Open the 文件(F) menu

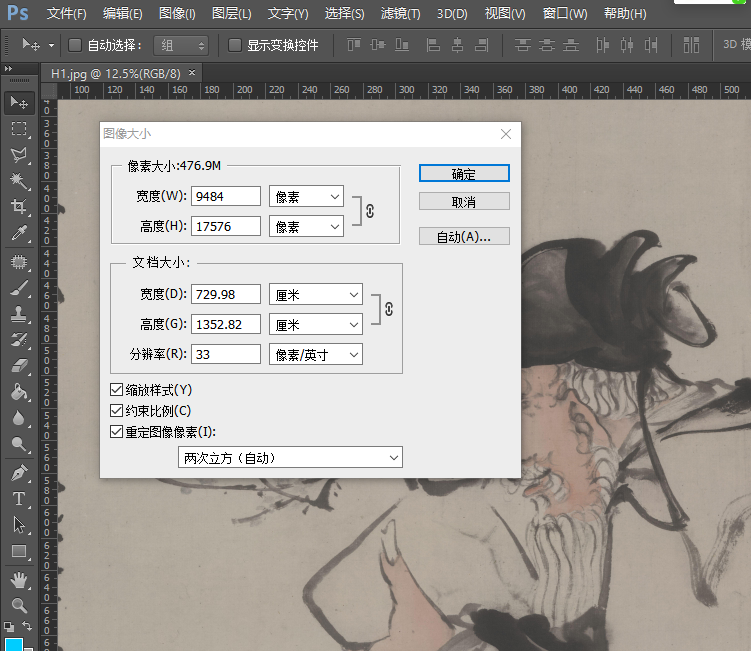click(x=67, y=13)
